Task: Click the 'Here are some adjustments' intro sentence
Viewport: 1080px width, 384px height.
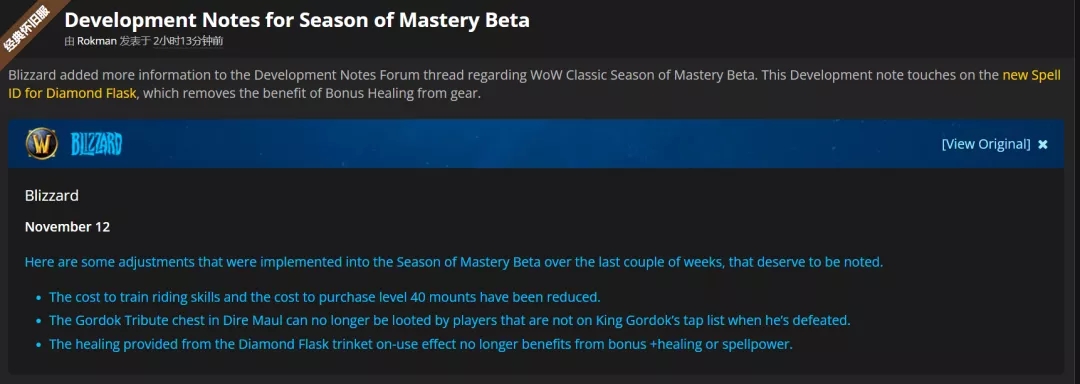Action: tap(454, 262)
